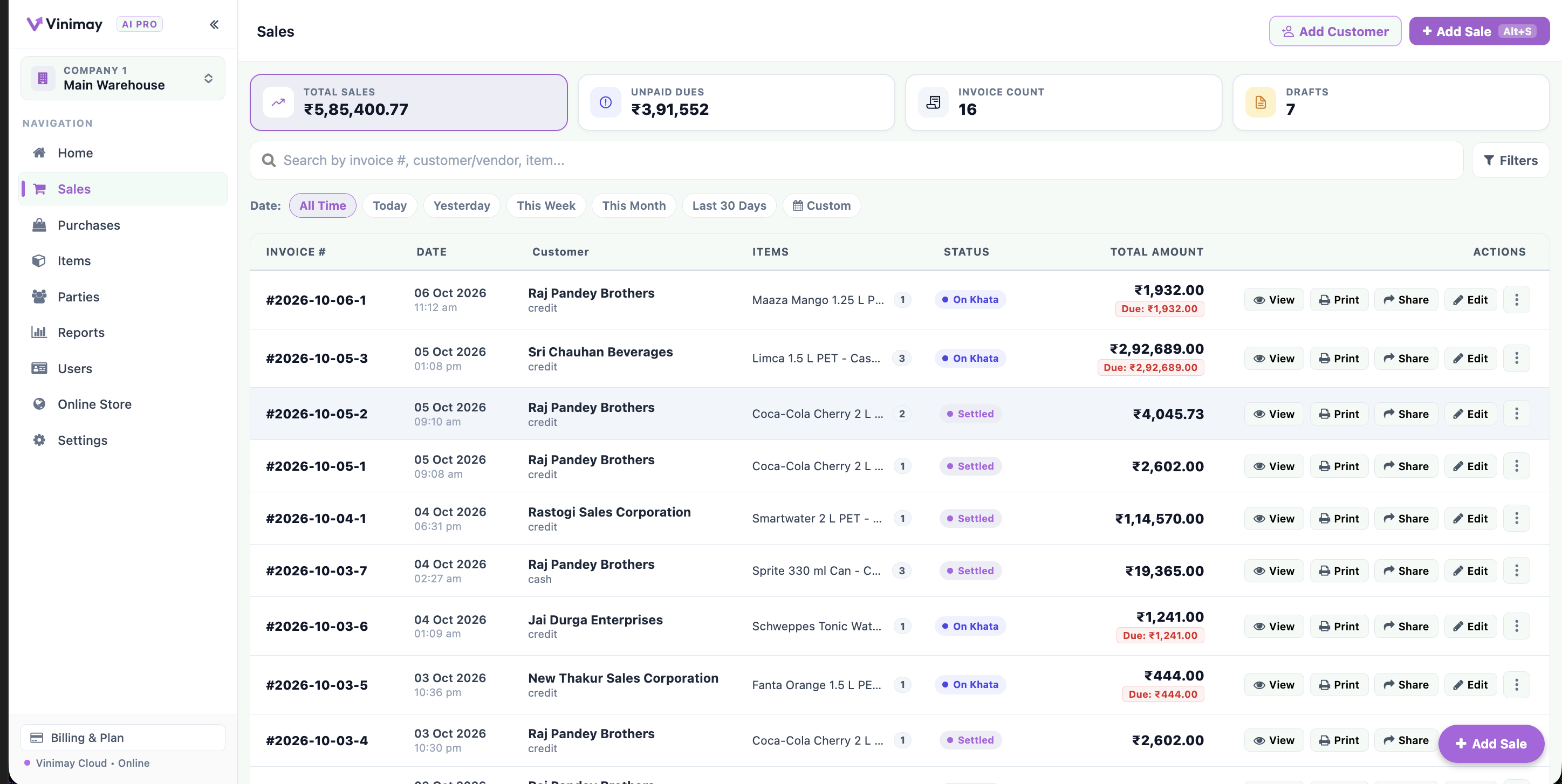The image size is (1562, 784).
Task: Click the top Add Sale Alt+S button
Action: click(1479, 31)
